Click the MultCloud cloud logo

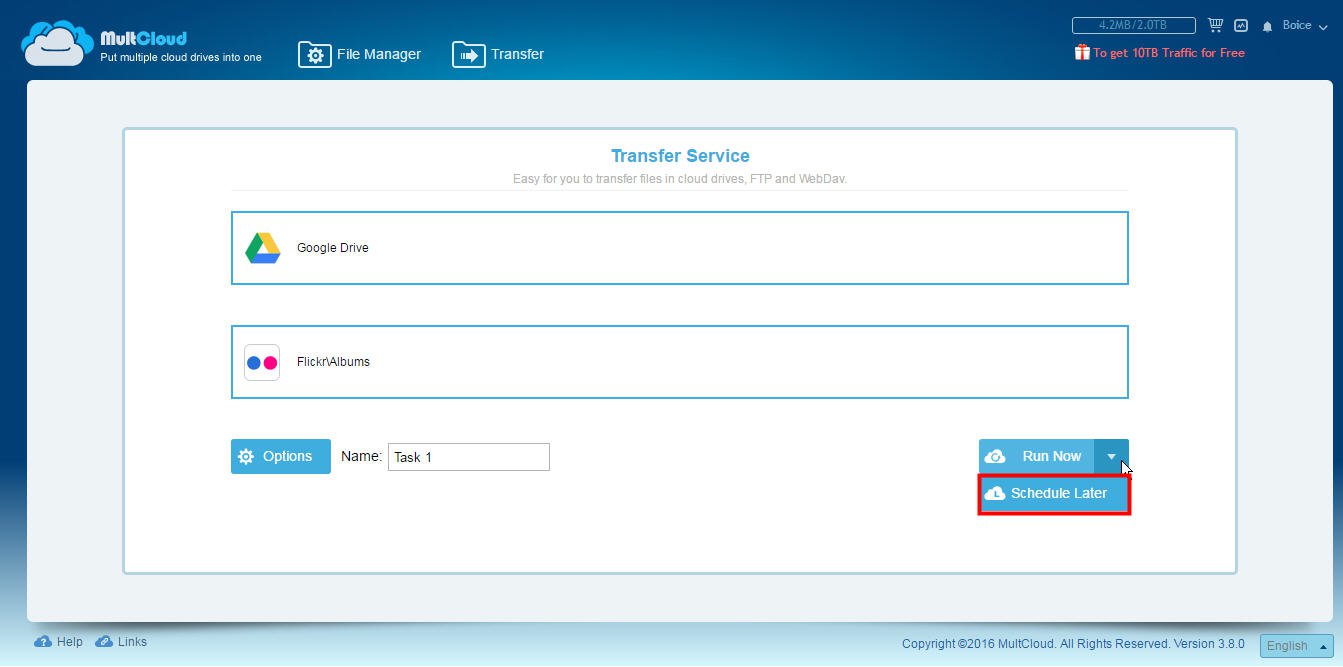click(x=57, y=43)
